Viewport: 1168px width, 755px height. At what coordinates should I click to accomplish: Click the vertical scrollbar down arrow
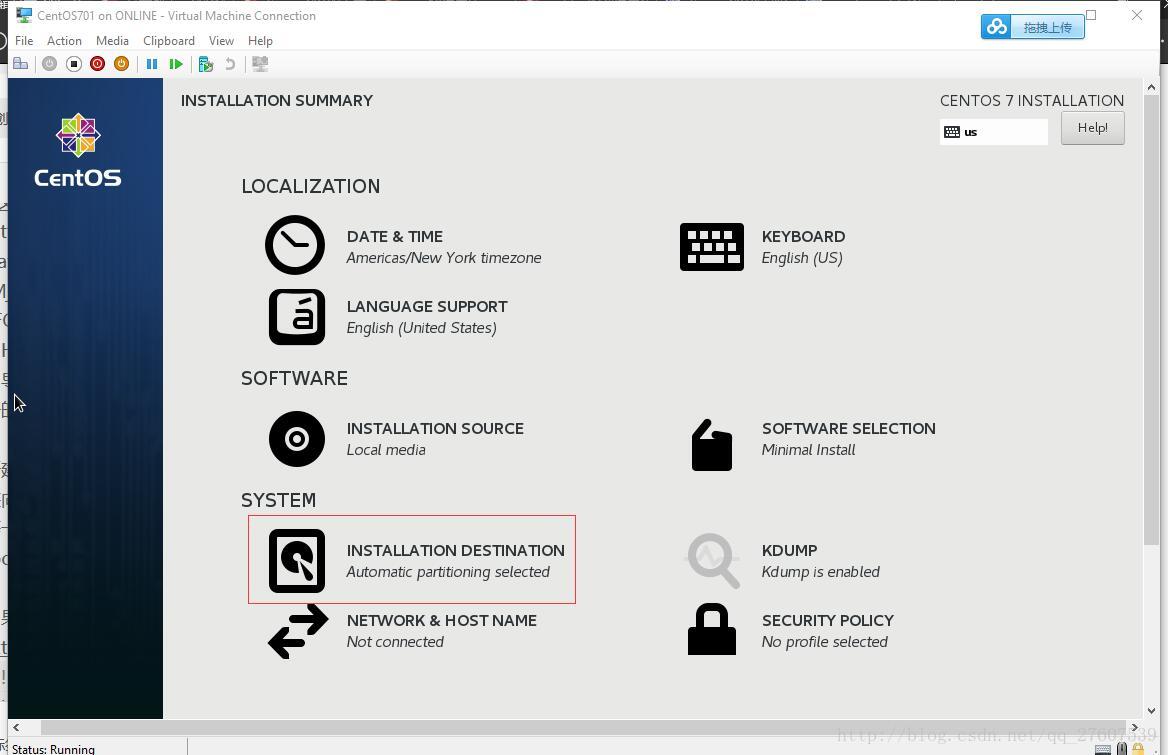[1152, 710]
